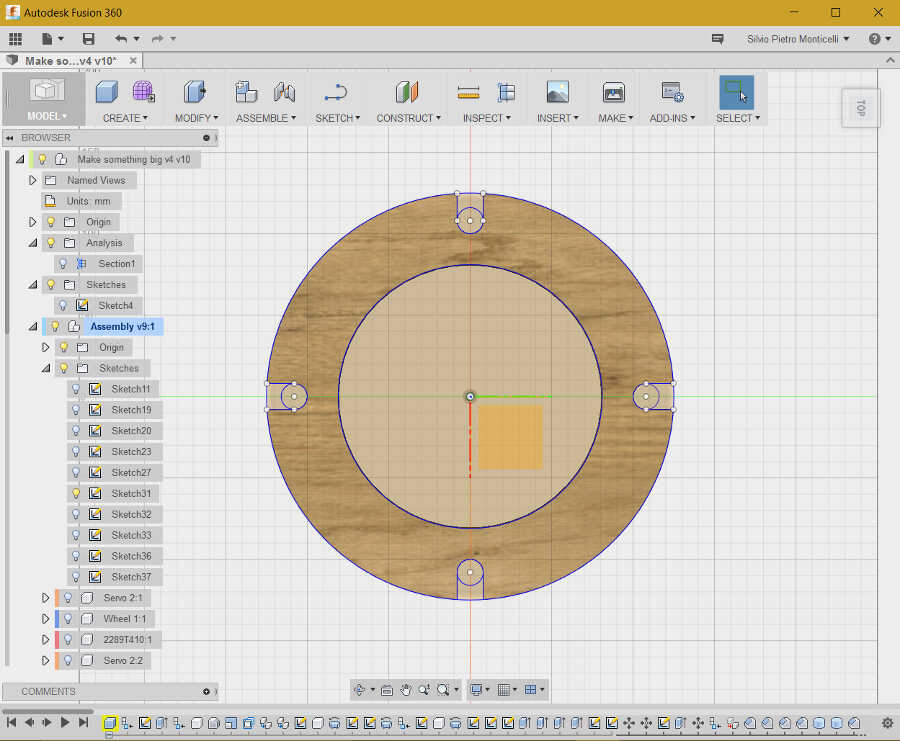Screen dimensions: 900x741
Task: Click the Save icon
Action: pos(88,38)
